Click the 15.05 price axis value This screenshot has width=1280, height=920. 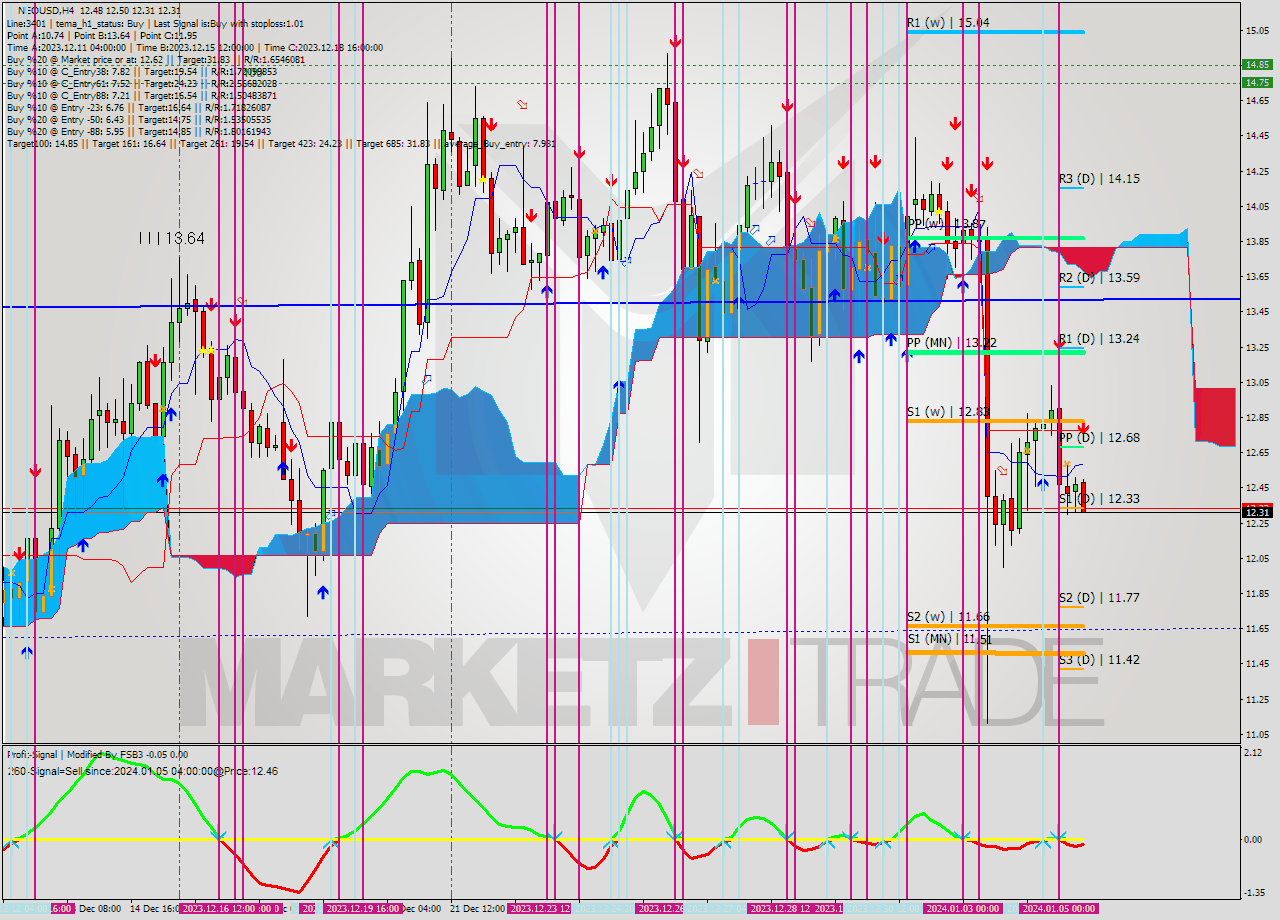pyautogui.click(x=1256, y=31)
